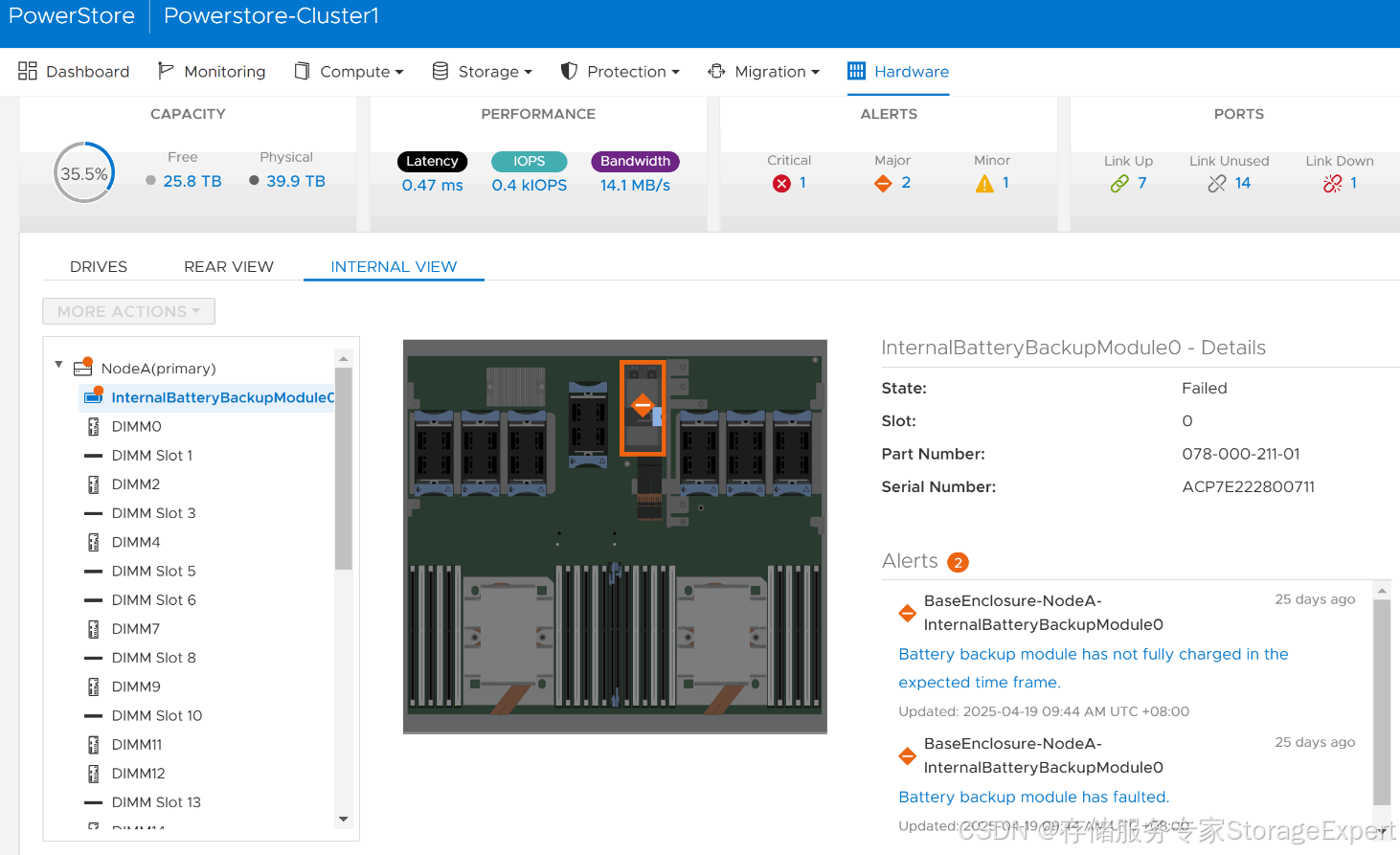The height and width of the screenshot is (855, 1400).
Task: Open the MORE ACTIONS dropdown
Action: tap(128, 311)
